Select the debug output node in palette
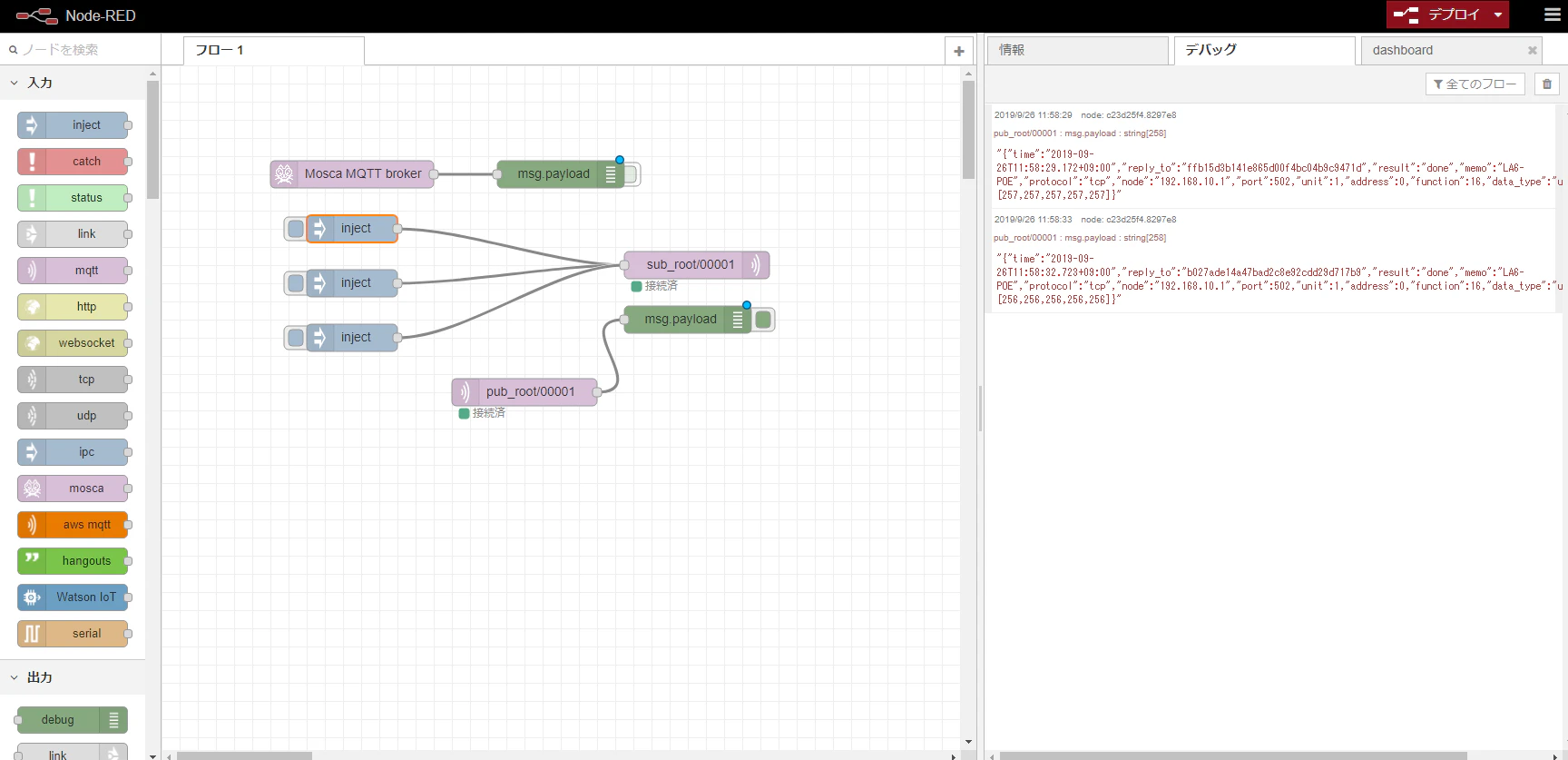 tap(72, 720)
